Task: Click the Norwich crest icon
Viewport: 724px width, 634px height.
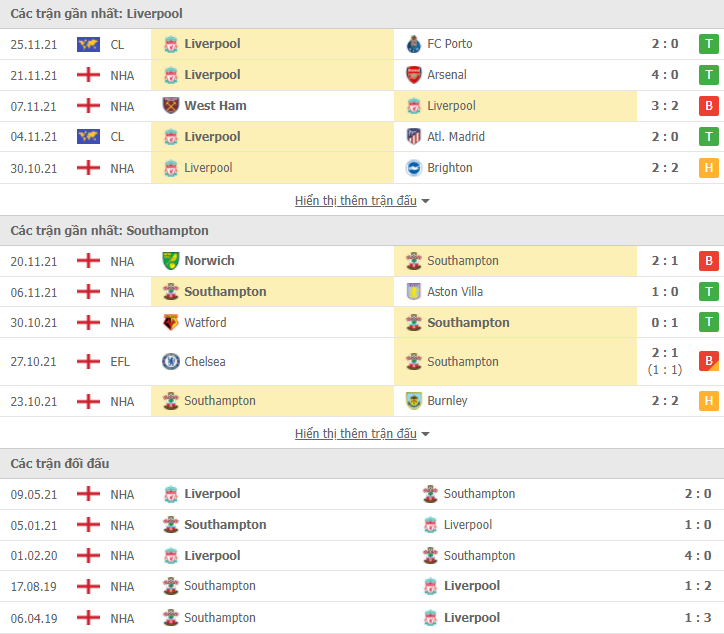Action: [x=171, y=261]
